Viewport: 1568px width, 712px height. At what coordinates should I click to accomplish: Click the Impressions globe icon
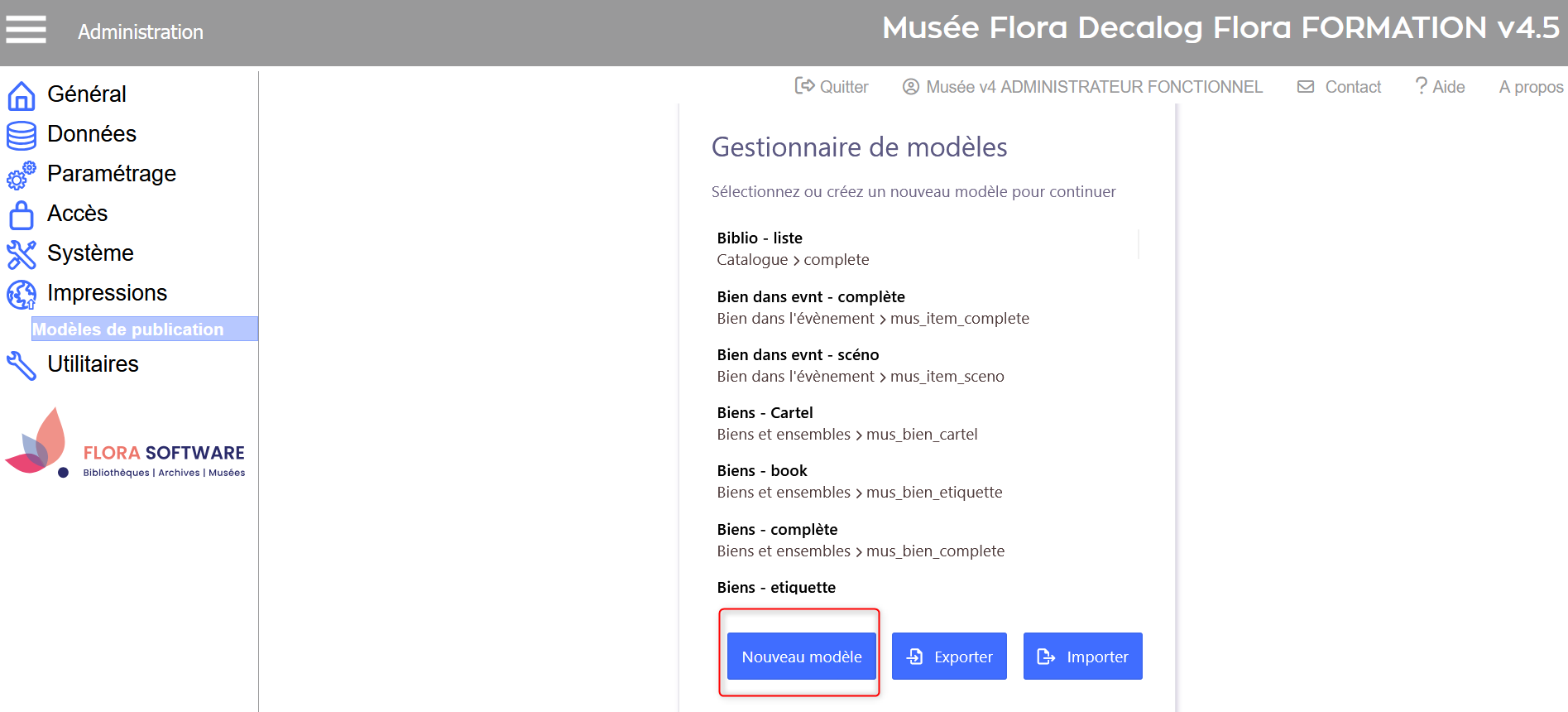coord(22,294)
